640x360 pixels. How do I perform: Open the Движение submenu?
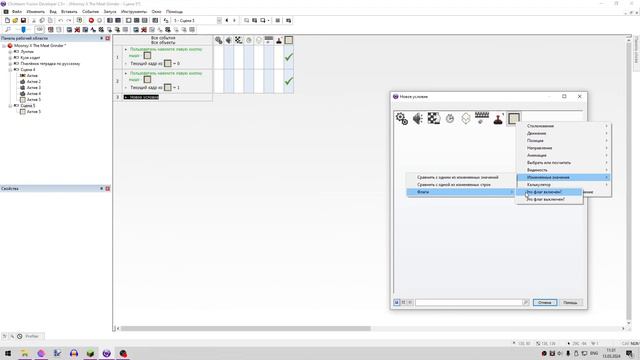pos(564,133)
